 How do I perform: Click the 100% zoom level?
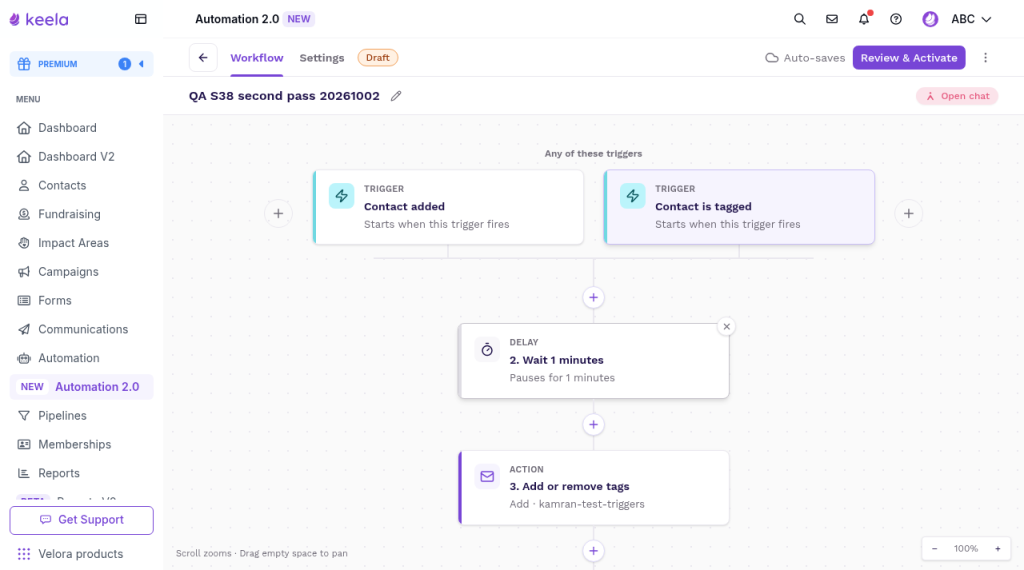click(966, 548)
